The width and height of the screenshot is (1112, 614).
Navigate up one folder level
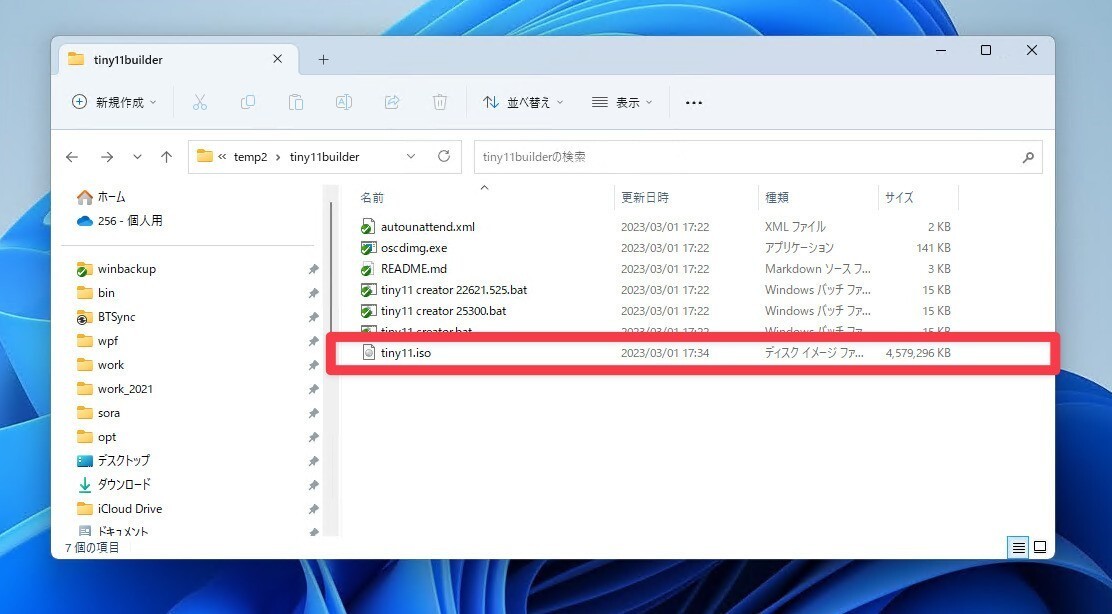coord(167,156)
